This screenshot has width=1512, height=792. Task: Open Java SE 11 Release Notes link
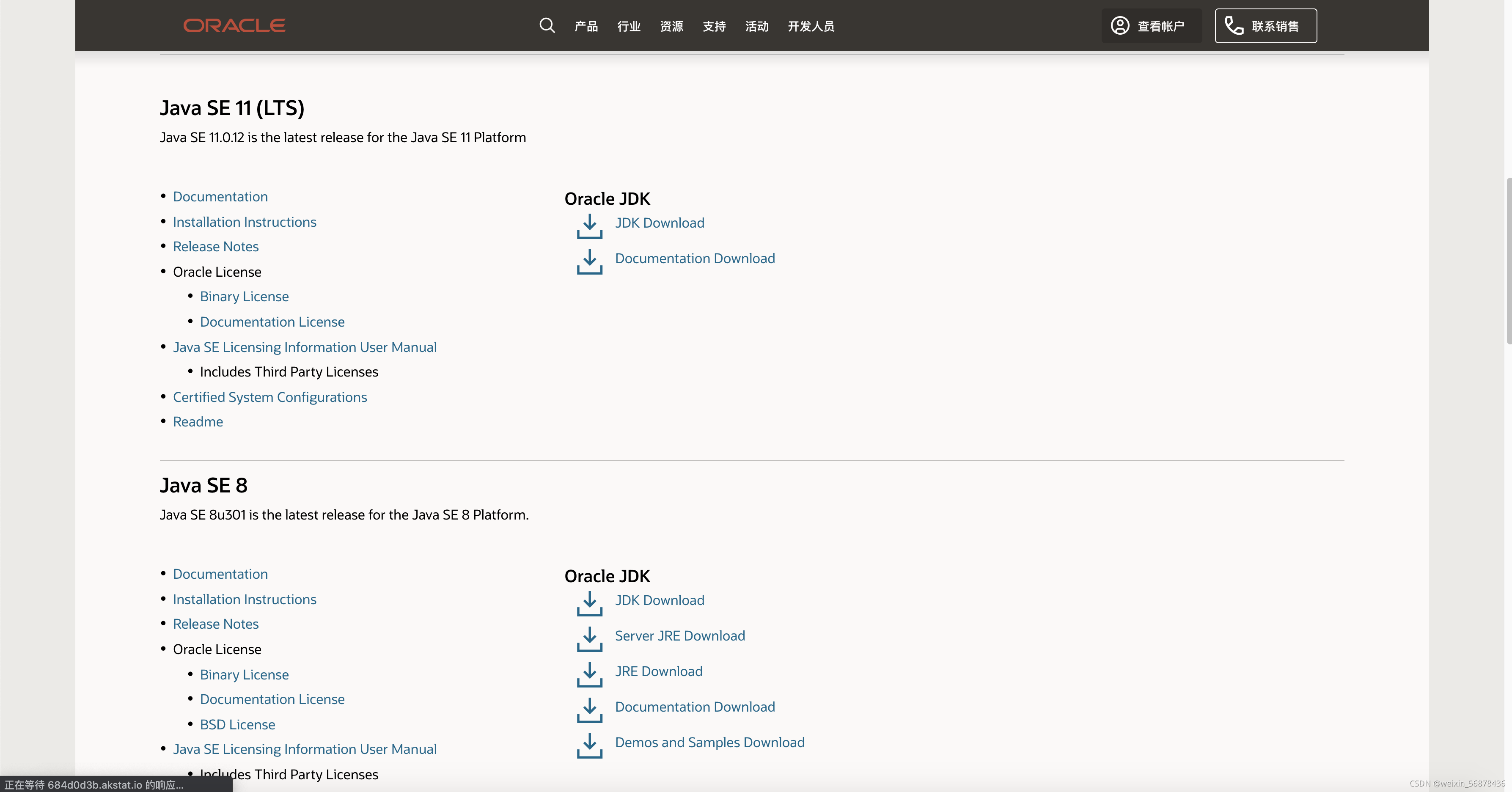pyautogui.click(x=215, y=247)
